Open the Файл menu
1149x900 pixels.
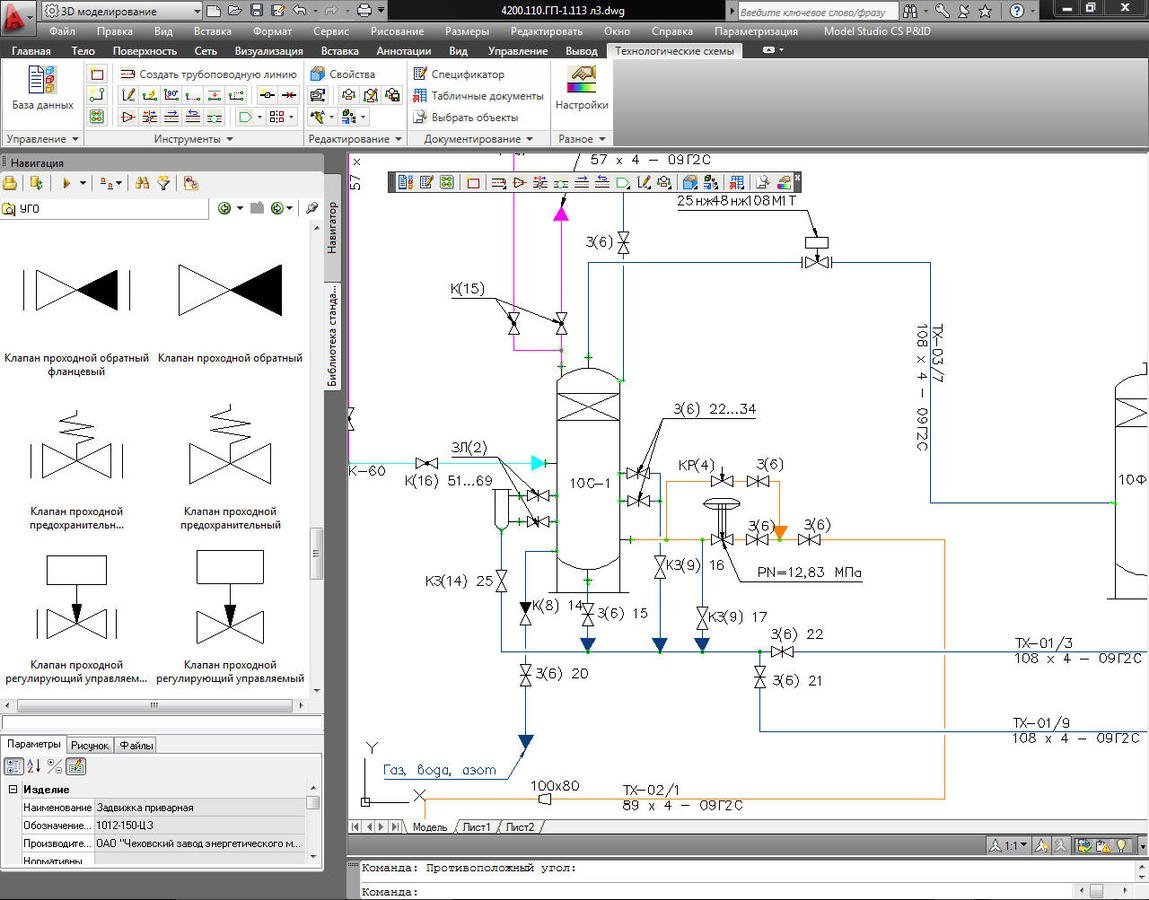click(62, 32)
